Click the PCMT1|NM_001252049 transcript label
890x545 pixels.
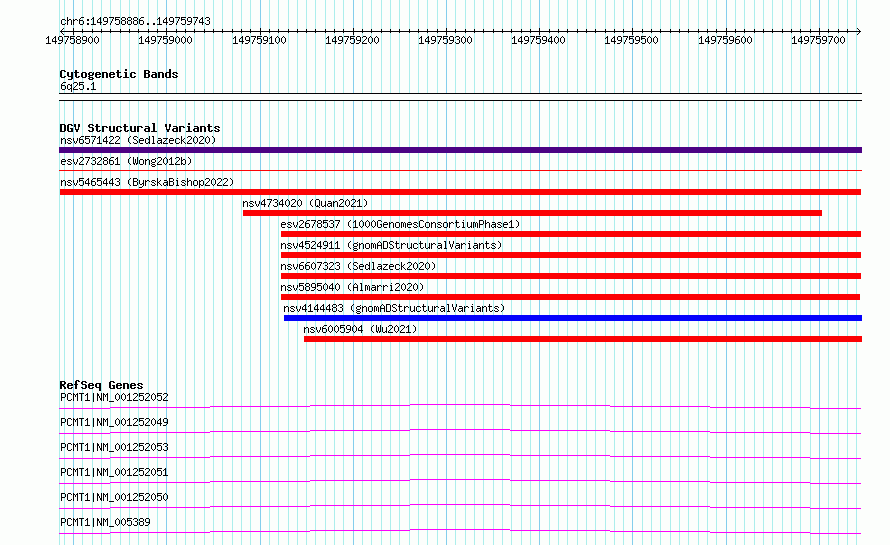[114, 422]
